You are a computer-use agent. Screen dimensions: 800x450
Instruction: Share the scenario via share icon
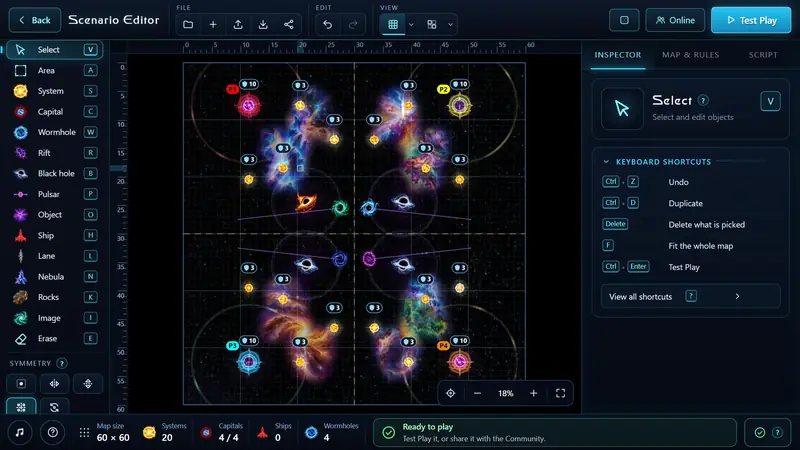coord(288,24)
